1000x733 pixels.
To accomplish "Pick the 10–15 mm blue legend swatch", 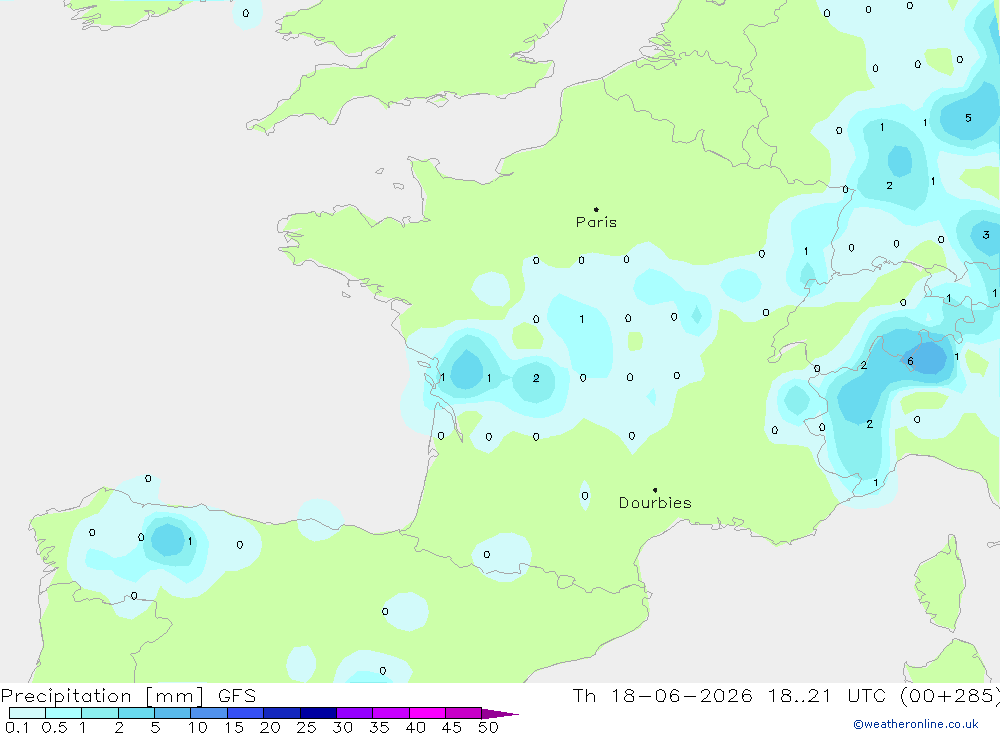I will (209, 713).
